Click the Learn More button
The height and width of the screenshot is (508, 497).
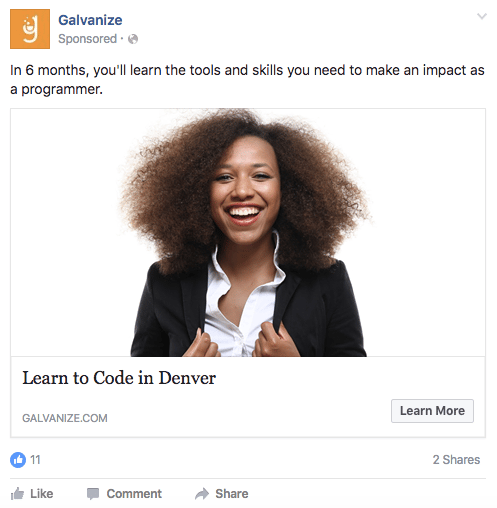[x=432, y=411]
